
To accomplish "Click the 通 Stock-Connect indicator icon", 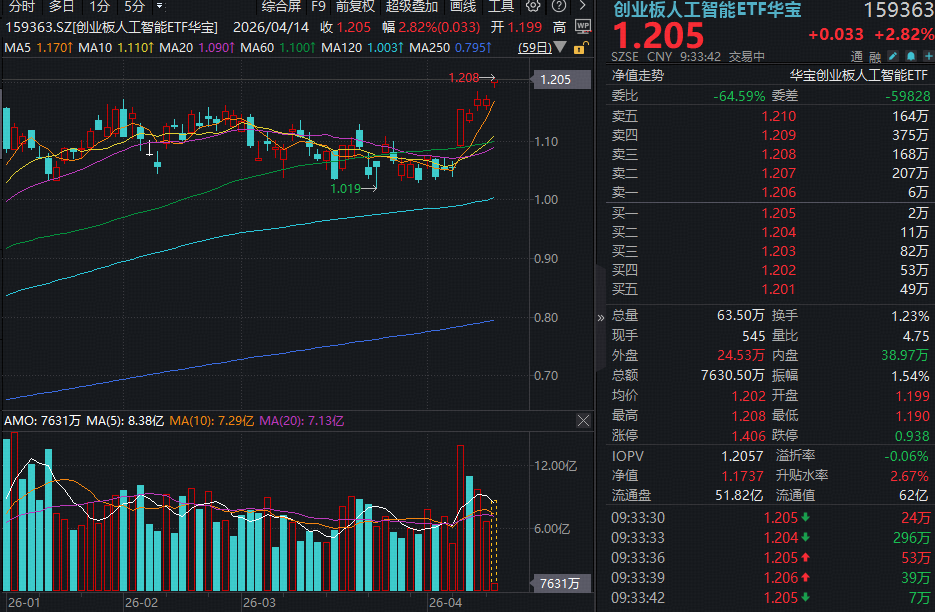I will point(855,57).
